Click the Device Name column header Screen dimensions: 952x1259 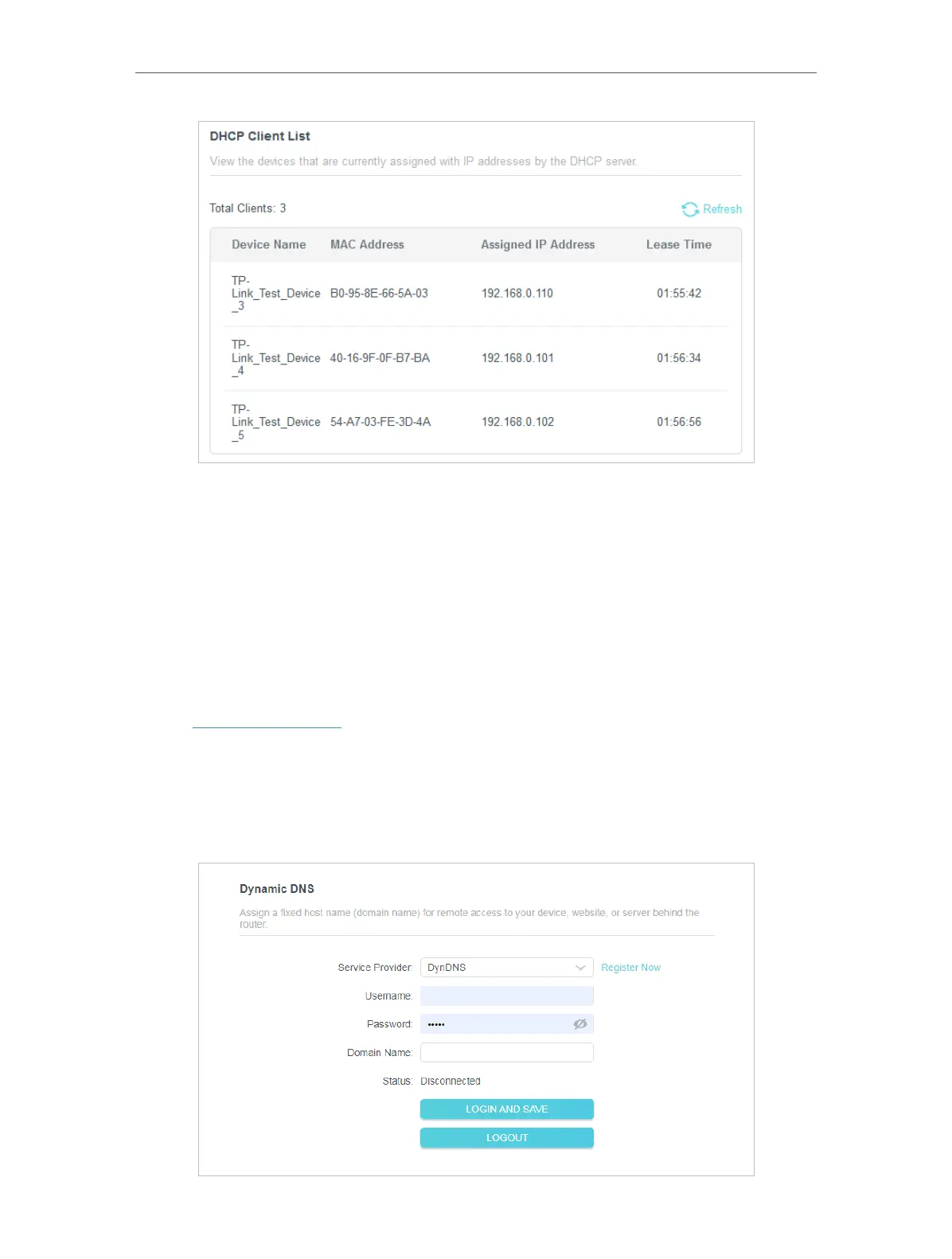[x=269, y=245]
